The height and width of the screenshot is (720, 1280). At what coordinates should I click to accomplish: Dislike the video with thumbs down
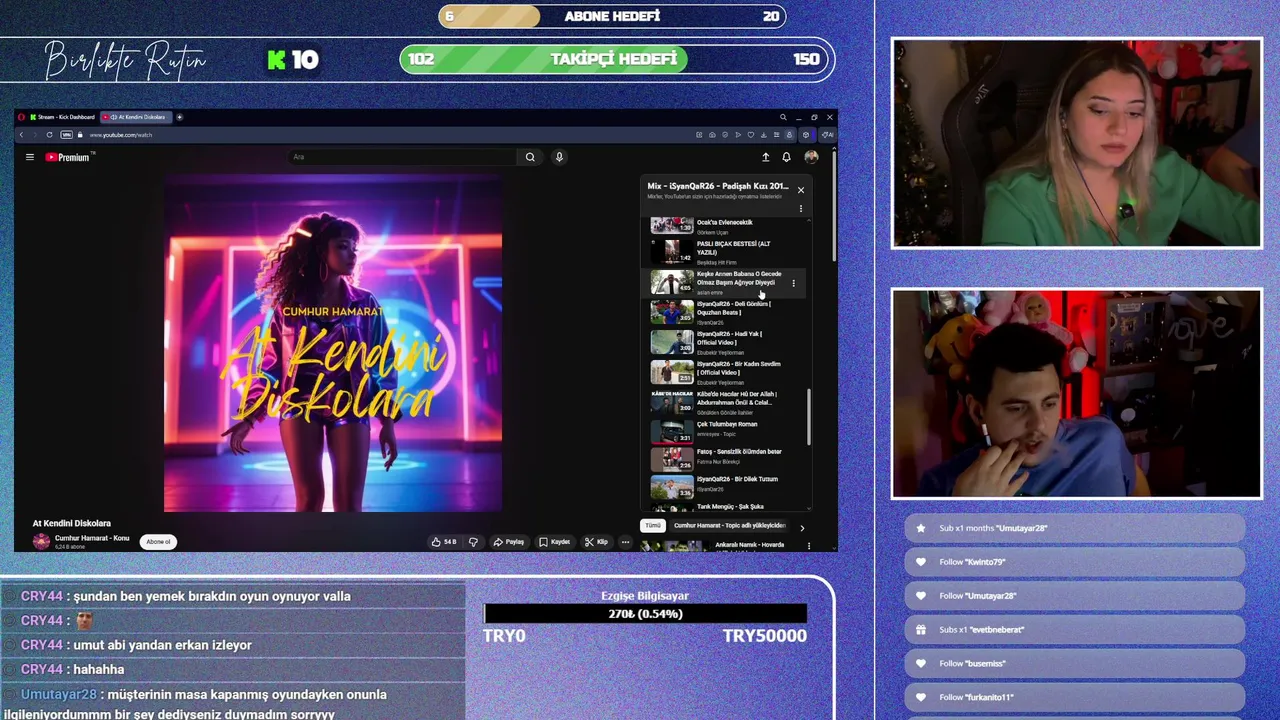click(473, 542)
